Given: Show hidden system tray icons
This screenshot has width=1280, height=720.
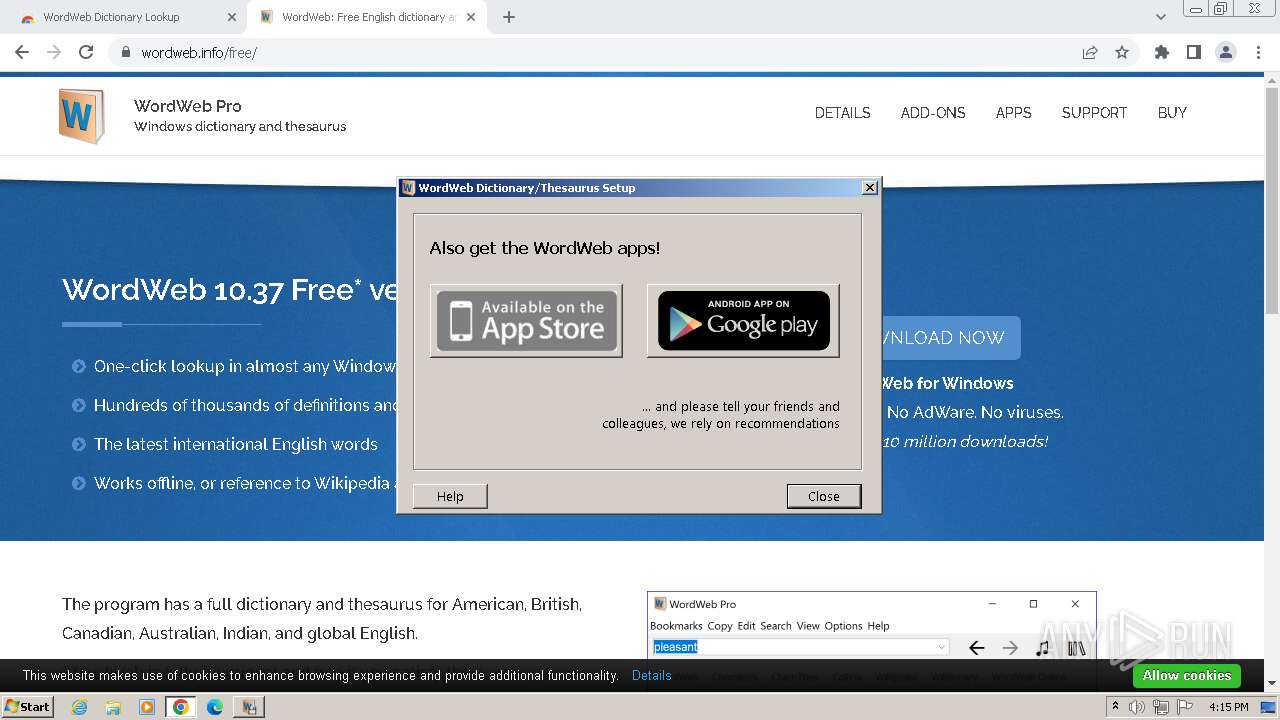Looking at the screenshot, I should coord(1115,706).
